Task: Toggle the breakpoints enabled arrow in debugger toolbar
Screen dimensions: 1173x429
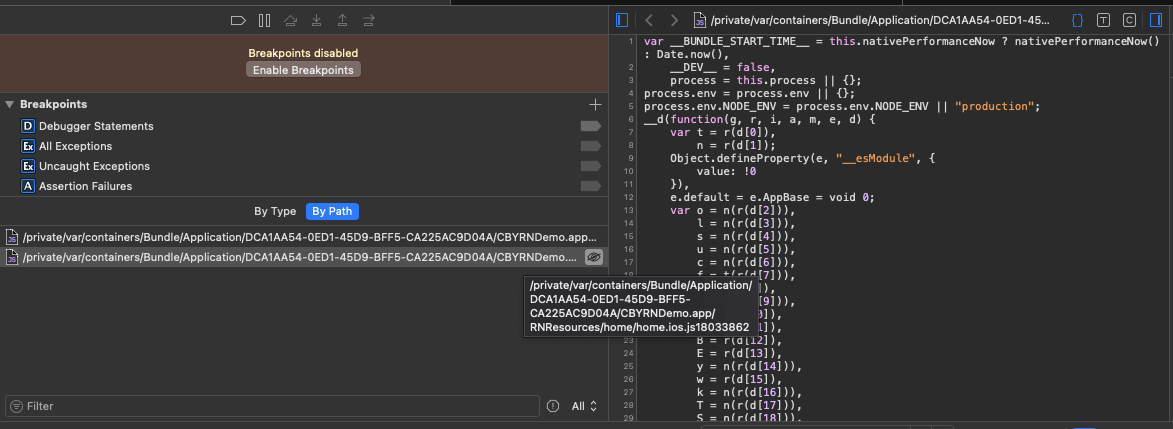Action: coord(238,20)
